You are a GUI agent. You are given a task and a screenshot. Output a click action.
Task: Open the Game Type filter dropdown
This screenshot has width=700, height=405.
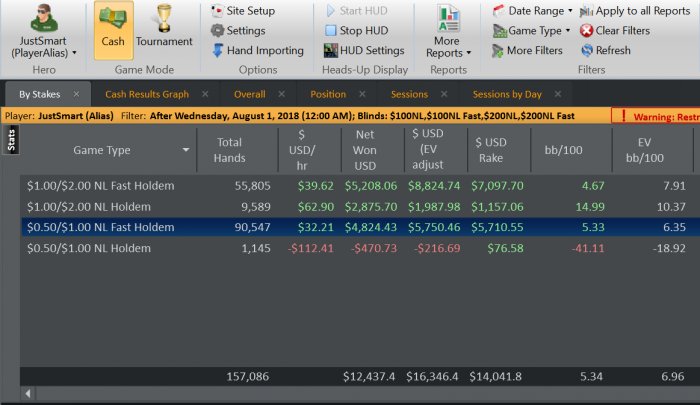click(x=531, y=31)
